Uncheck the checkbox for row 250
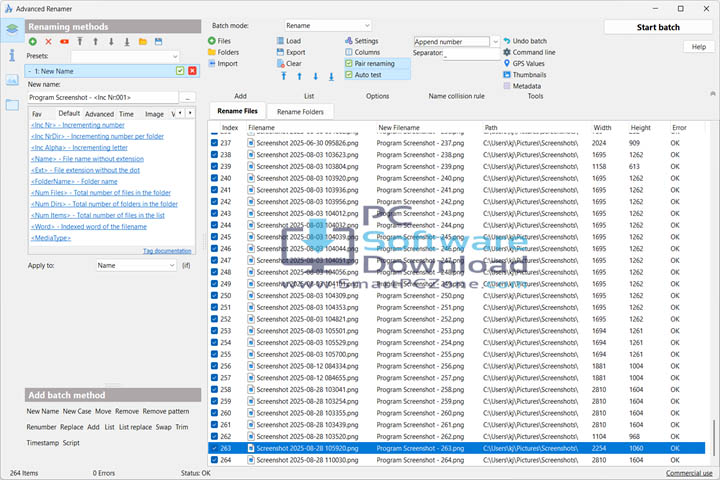 (x=214, y=296)
